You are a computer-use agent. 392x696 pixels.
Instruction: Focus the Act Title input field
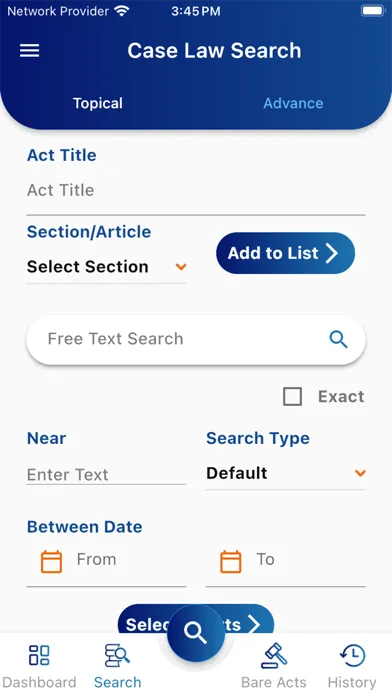click(x=196, y=190)
